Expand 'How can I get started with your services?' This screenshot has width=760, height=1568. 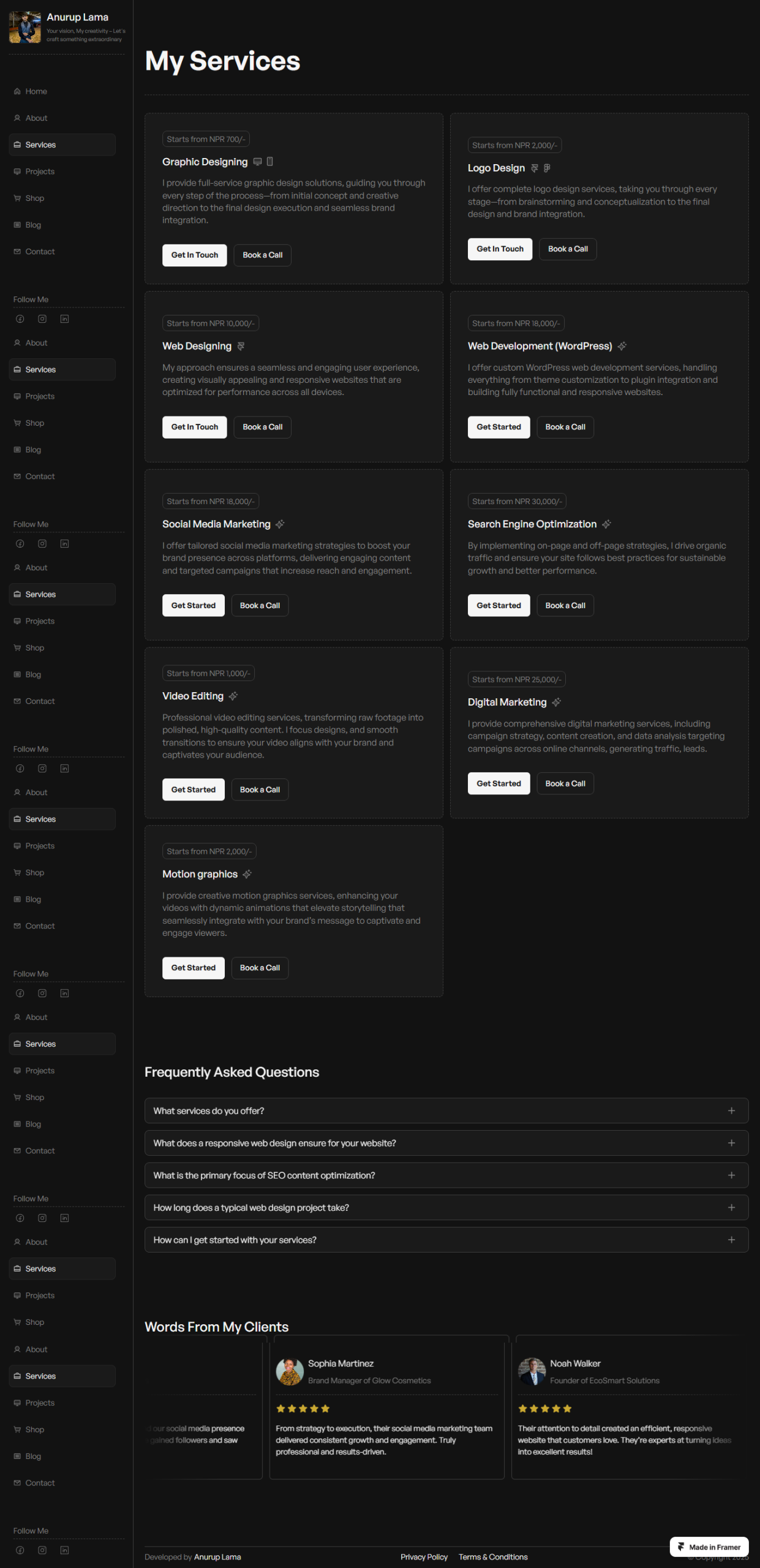pyautogui.click(x=446, y=1240)
